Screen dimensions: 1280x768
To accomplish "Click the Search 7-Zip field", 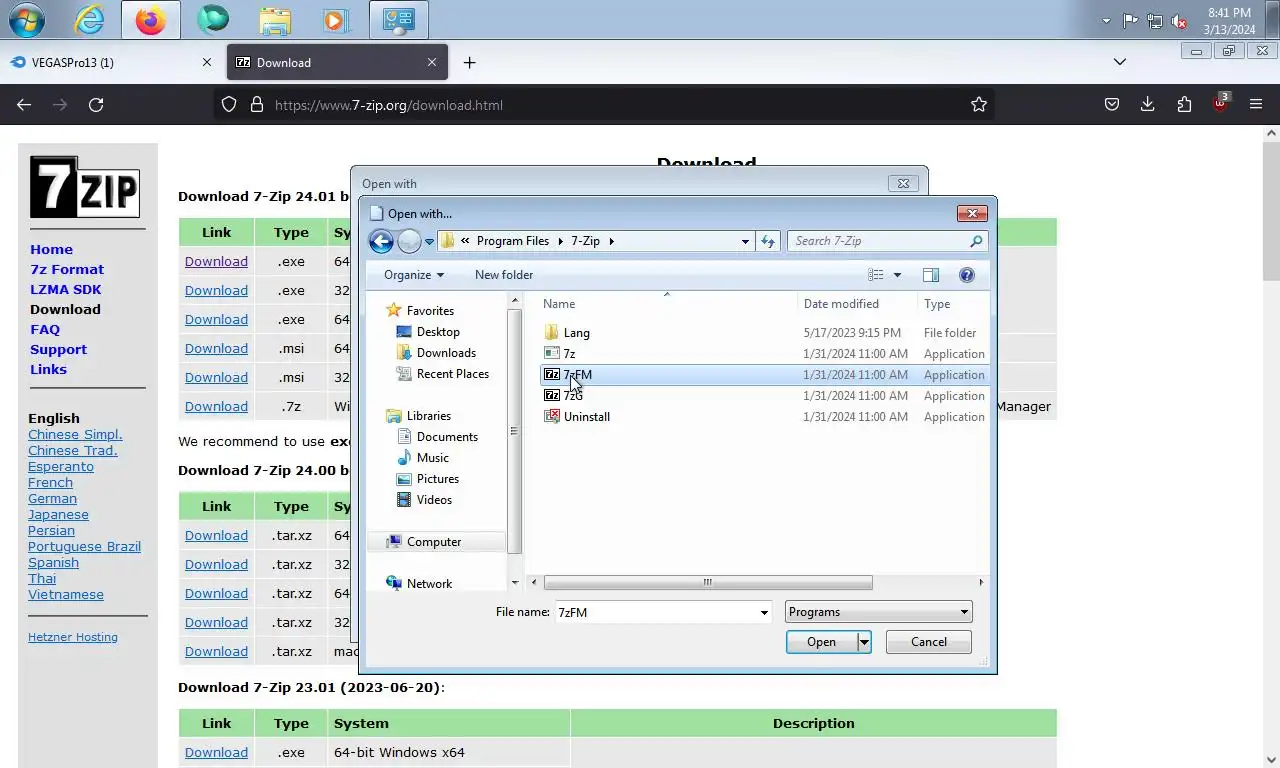I will click(878, 241).
